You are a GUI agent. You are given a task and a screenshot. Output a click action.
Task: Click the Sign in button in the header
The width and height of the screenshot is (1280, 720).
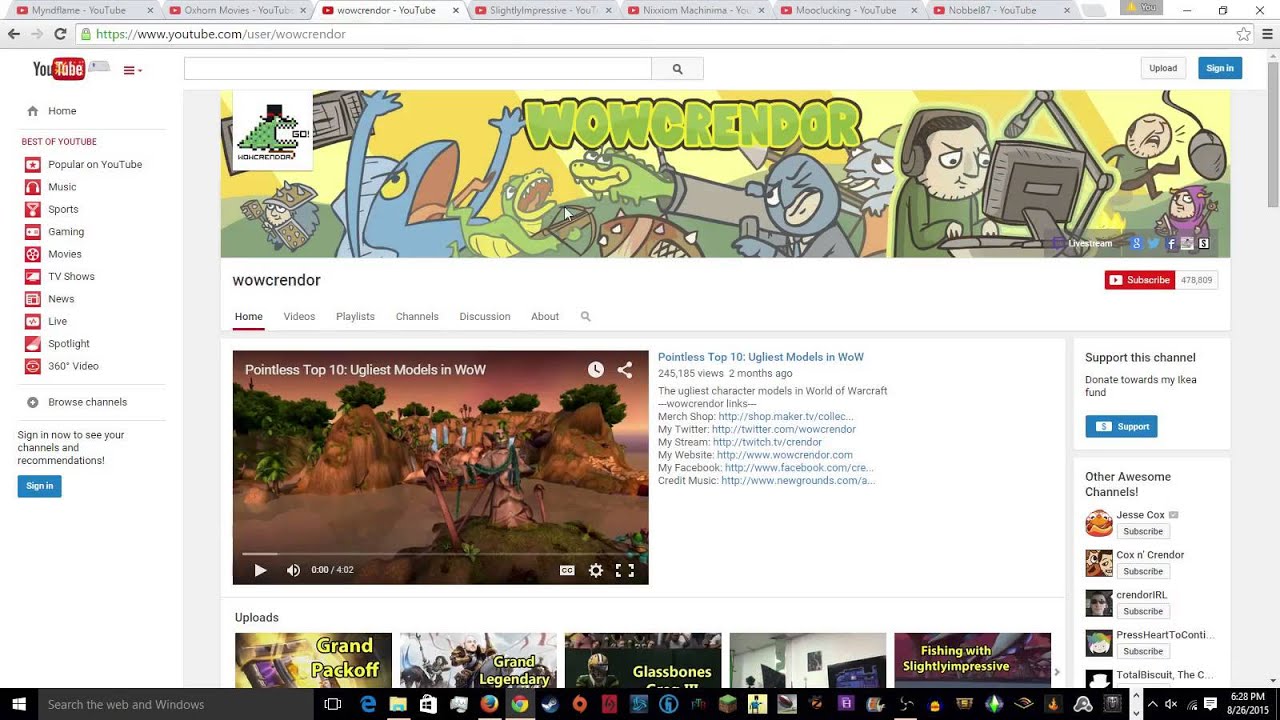[1220, 68]
